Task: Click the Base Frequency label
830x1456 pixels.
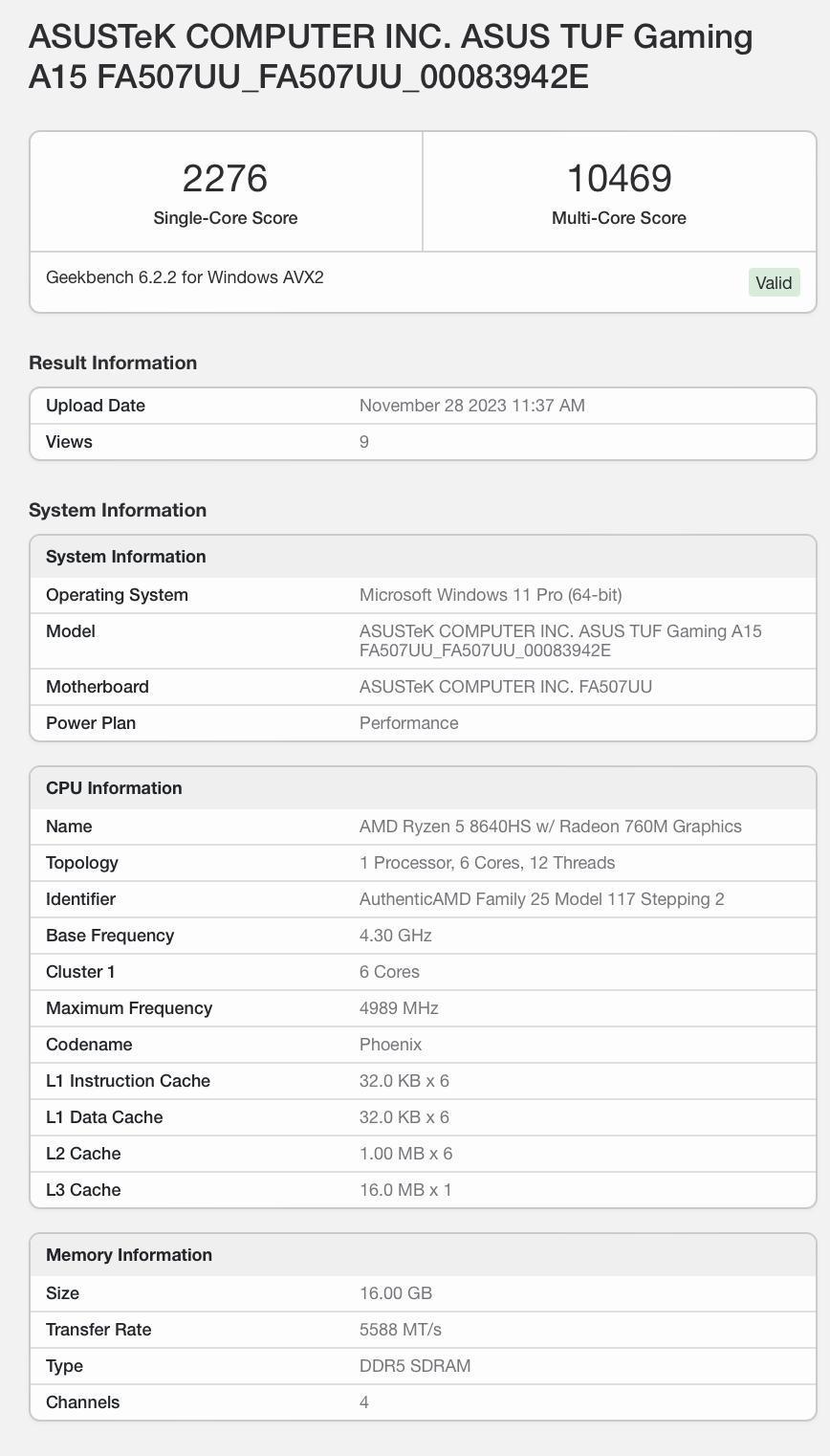Action: coord(110,936)
